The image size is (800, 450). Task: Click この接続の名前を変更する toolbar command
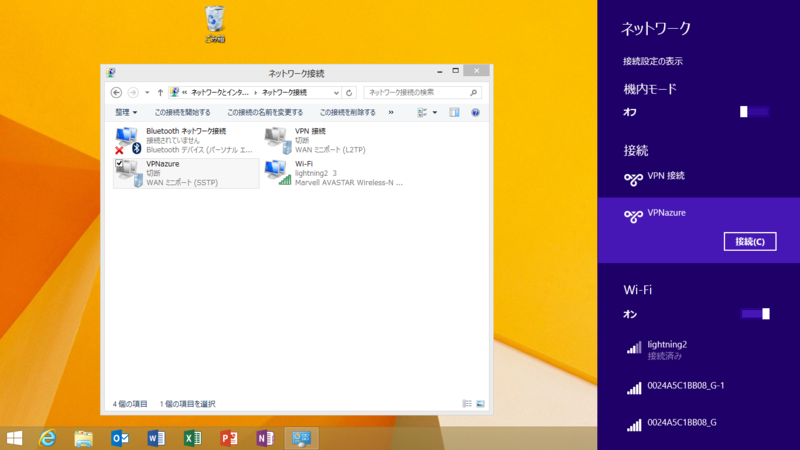[265, 112]
